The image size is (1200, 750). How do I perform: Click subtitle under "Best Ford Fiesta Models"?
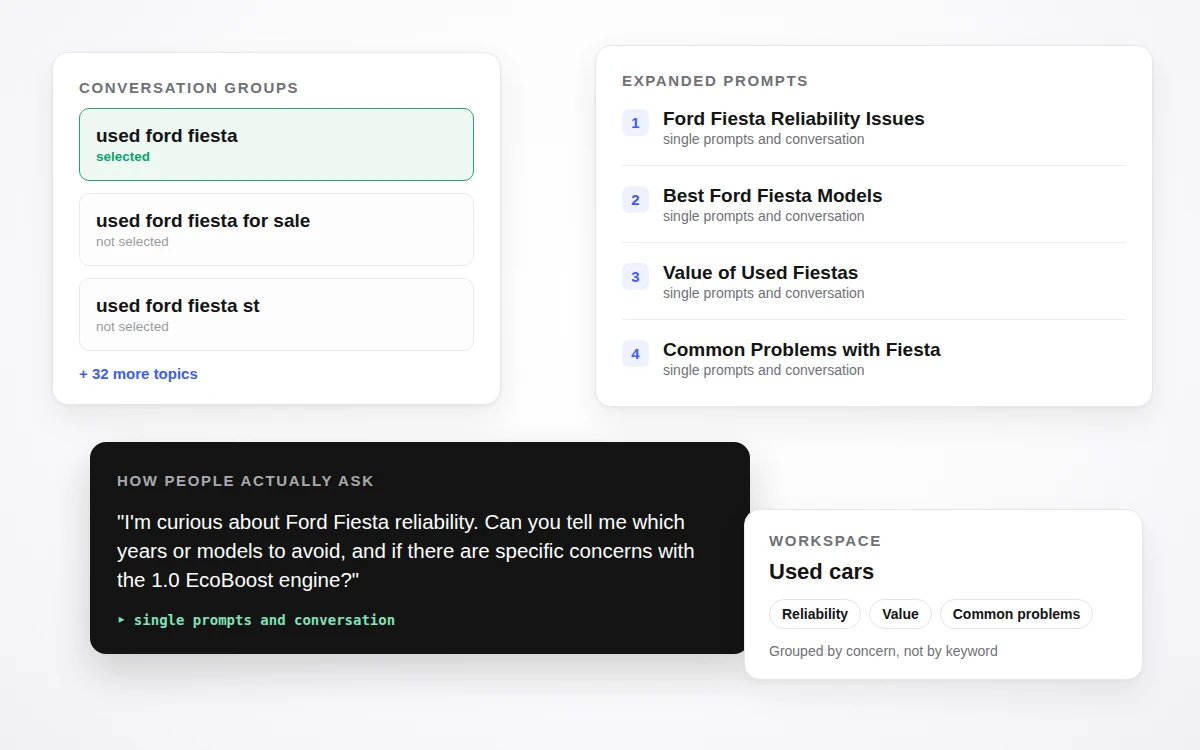tap(763, 216)
